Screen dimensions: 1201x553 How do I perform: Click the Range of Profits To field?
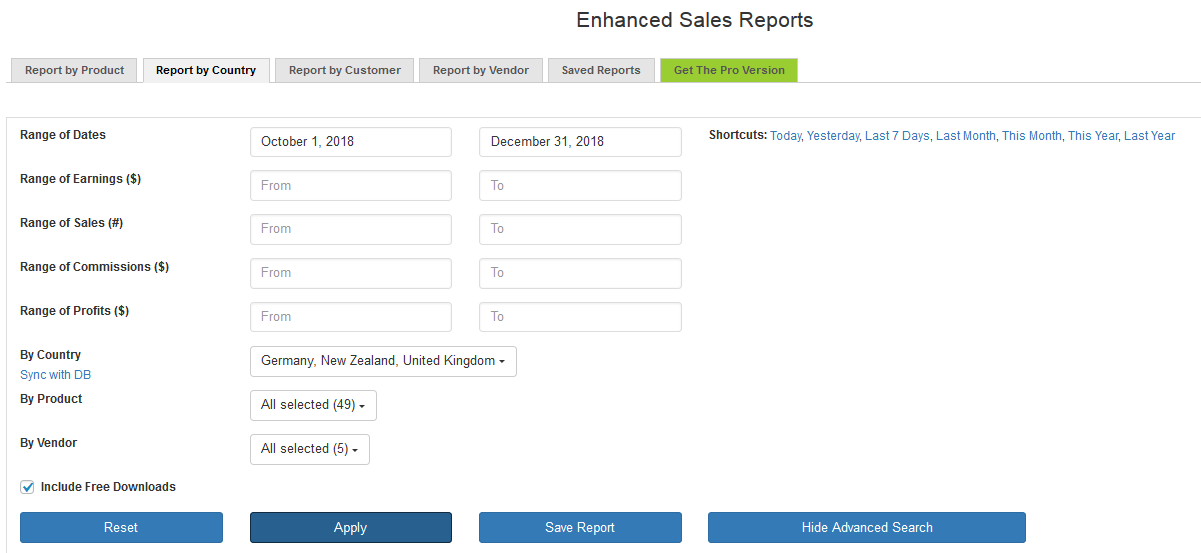point(580,317)
